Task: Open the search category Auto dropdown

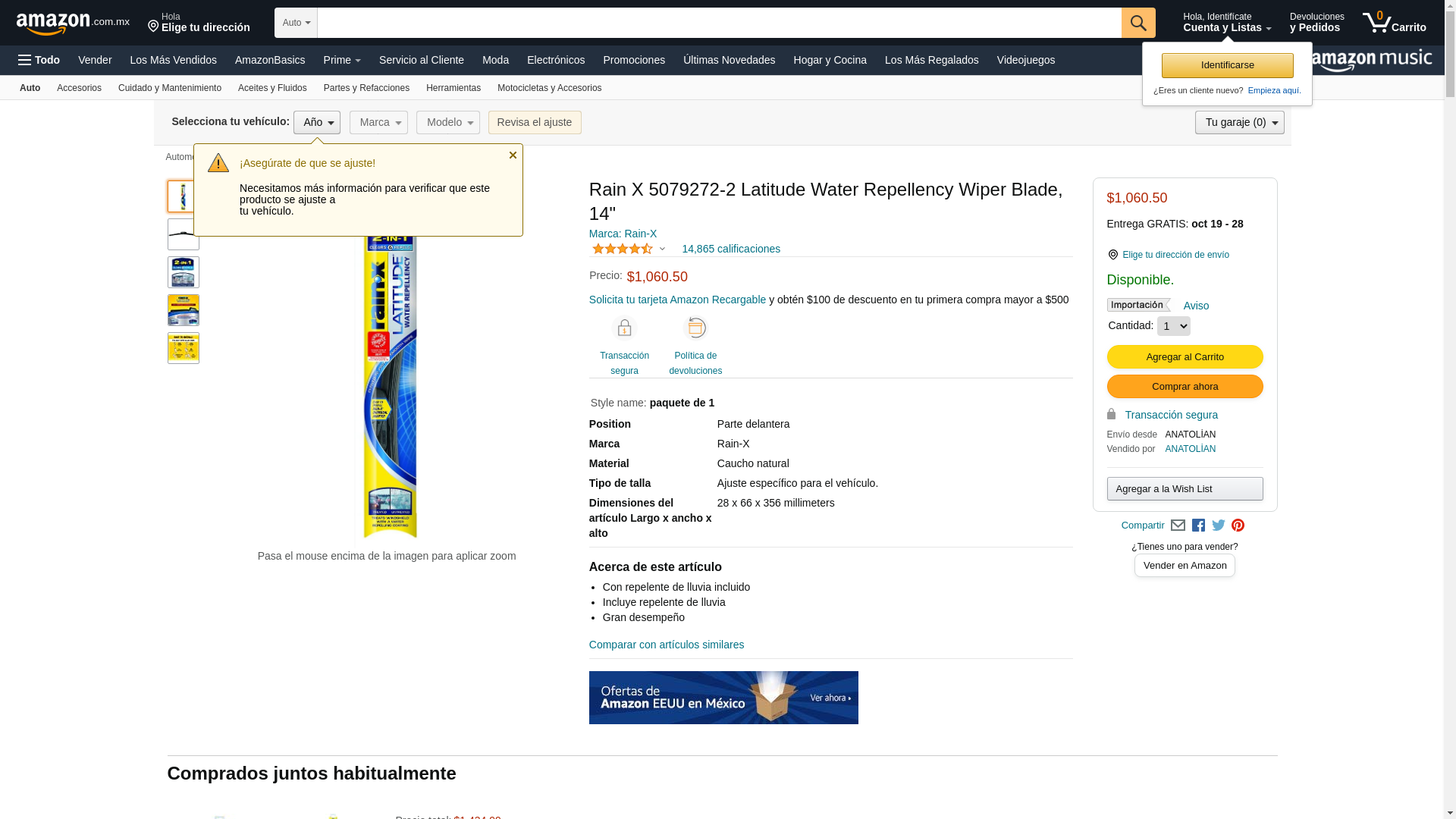Action: click(296, 23)
